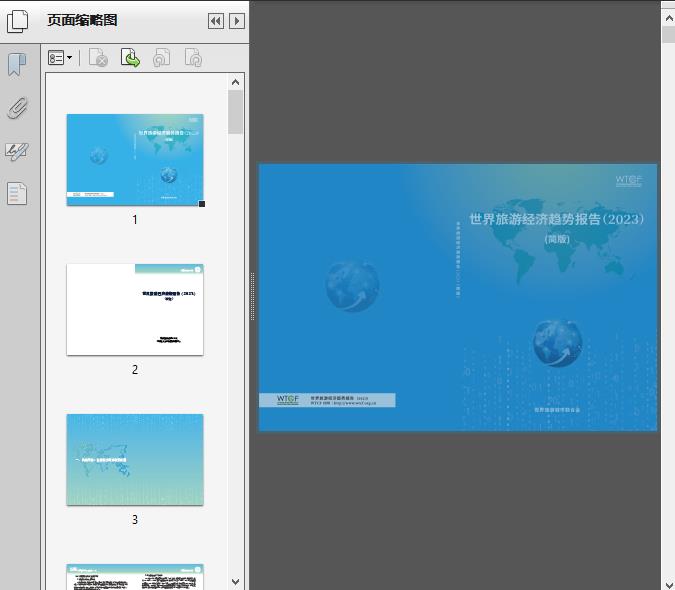Click thumbnail panel scroll-down arrow

tap(235, 581)
